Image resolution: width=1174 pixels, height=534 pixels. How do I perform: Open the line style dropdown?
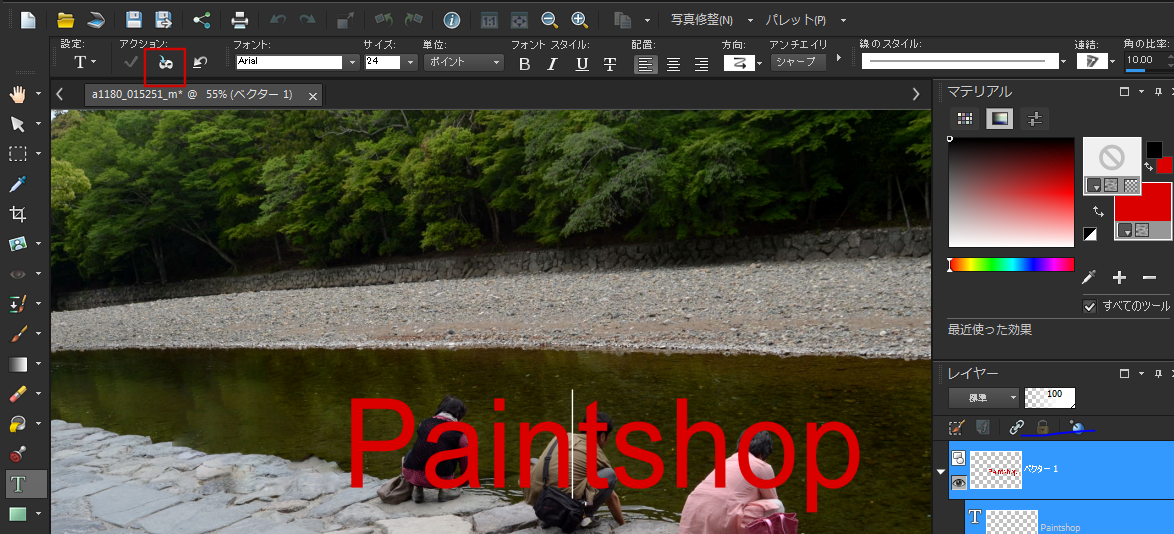[x=1064, y=62]
